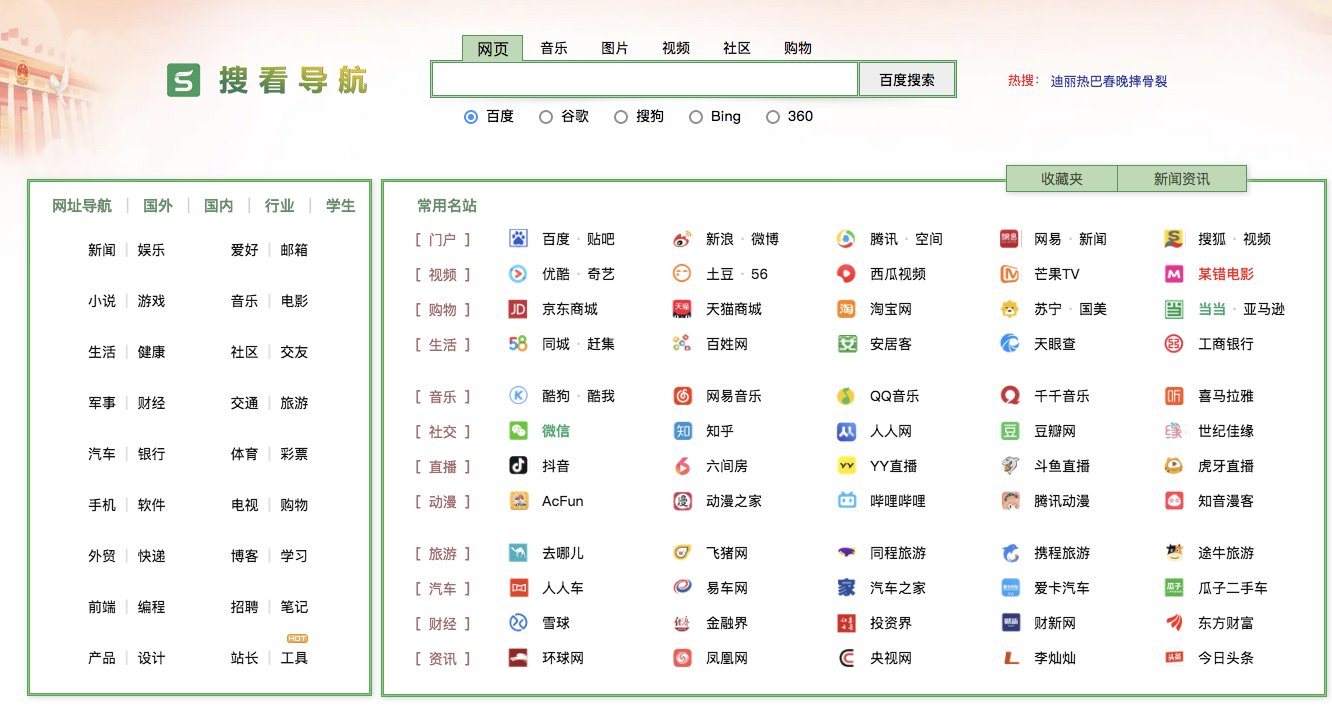1332x706 pixels.
Task: Click the 58 Tongcheng icon
Action: point(518,344)
